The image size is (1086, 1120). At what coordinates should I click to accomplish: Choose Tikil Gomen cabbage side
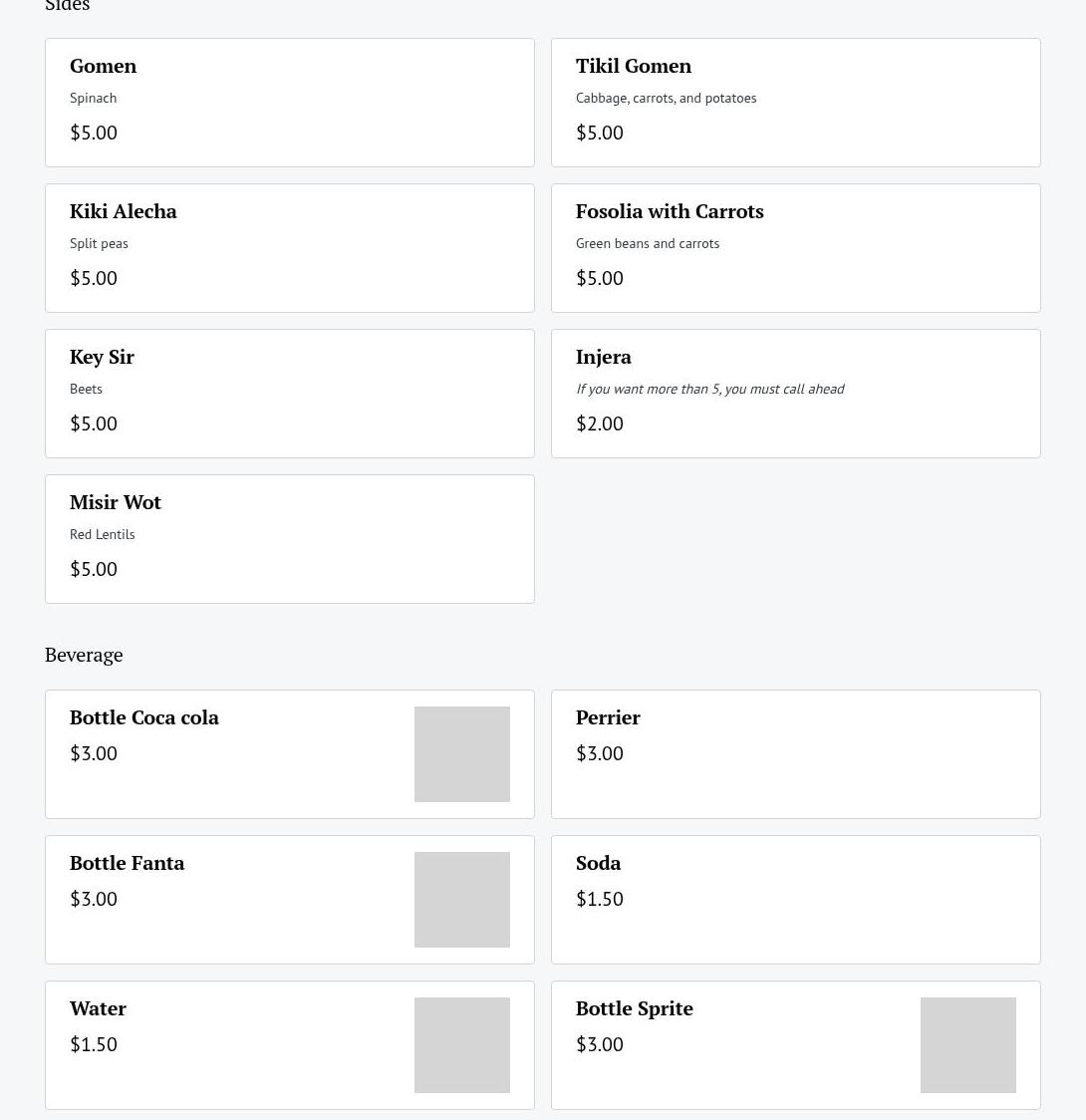795,103
